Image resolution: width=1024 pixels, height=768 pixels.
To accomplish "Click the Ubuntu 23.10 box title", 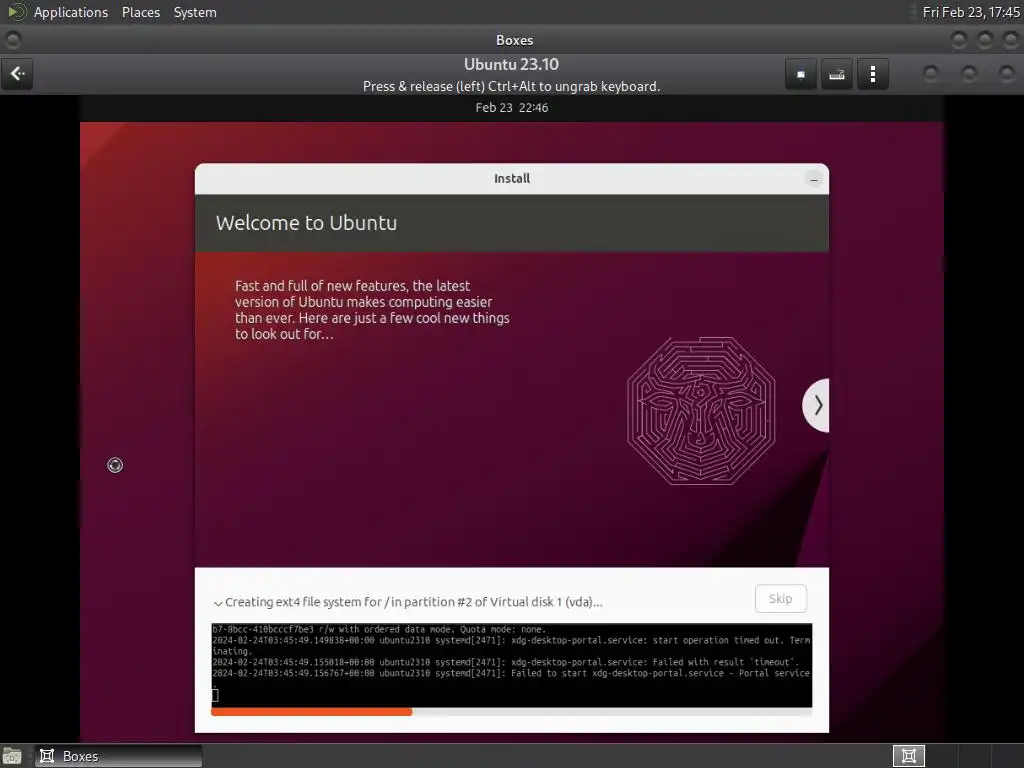I will (511, 65).
